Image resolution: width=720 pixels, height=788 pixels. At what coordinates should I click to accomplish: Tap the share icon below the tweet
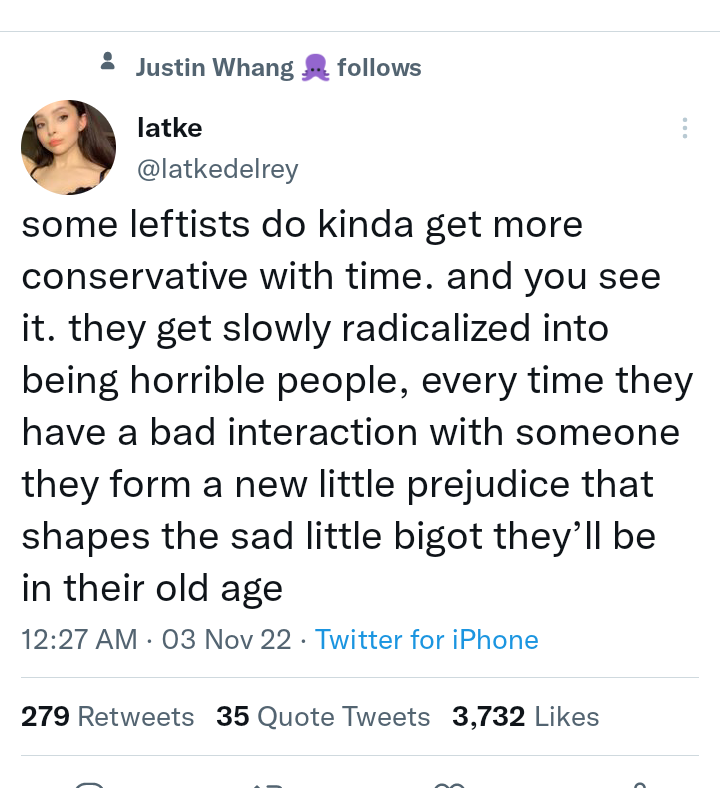pyautogui.click(x=638, y=784)
